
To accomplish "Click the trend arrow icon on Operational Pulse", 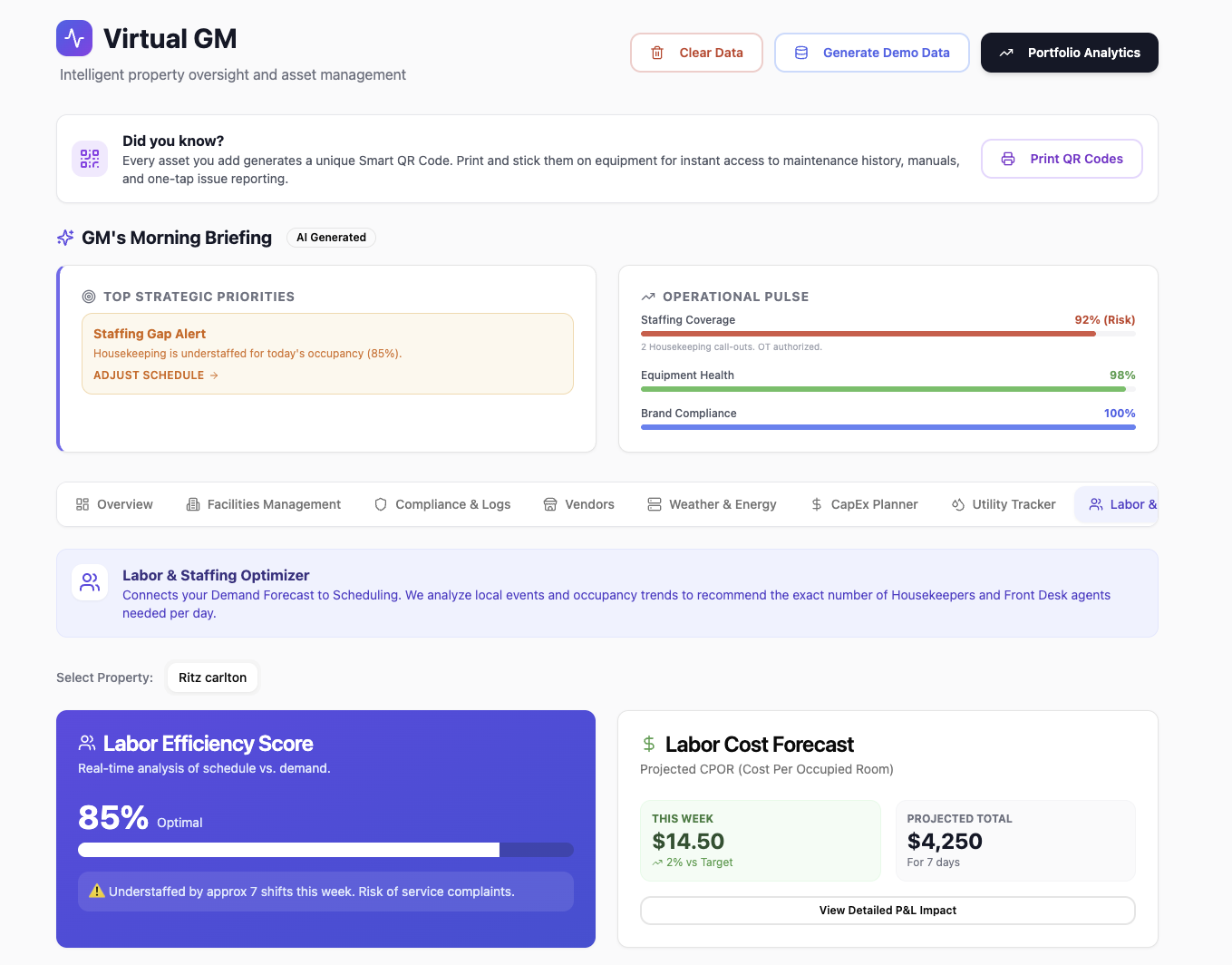I will (647, 296).
